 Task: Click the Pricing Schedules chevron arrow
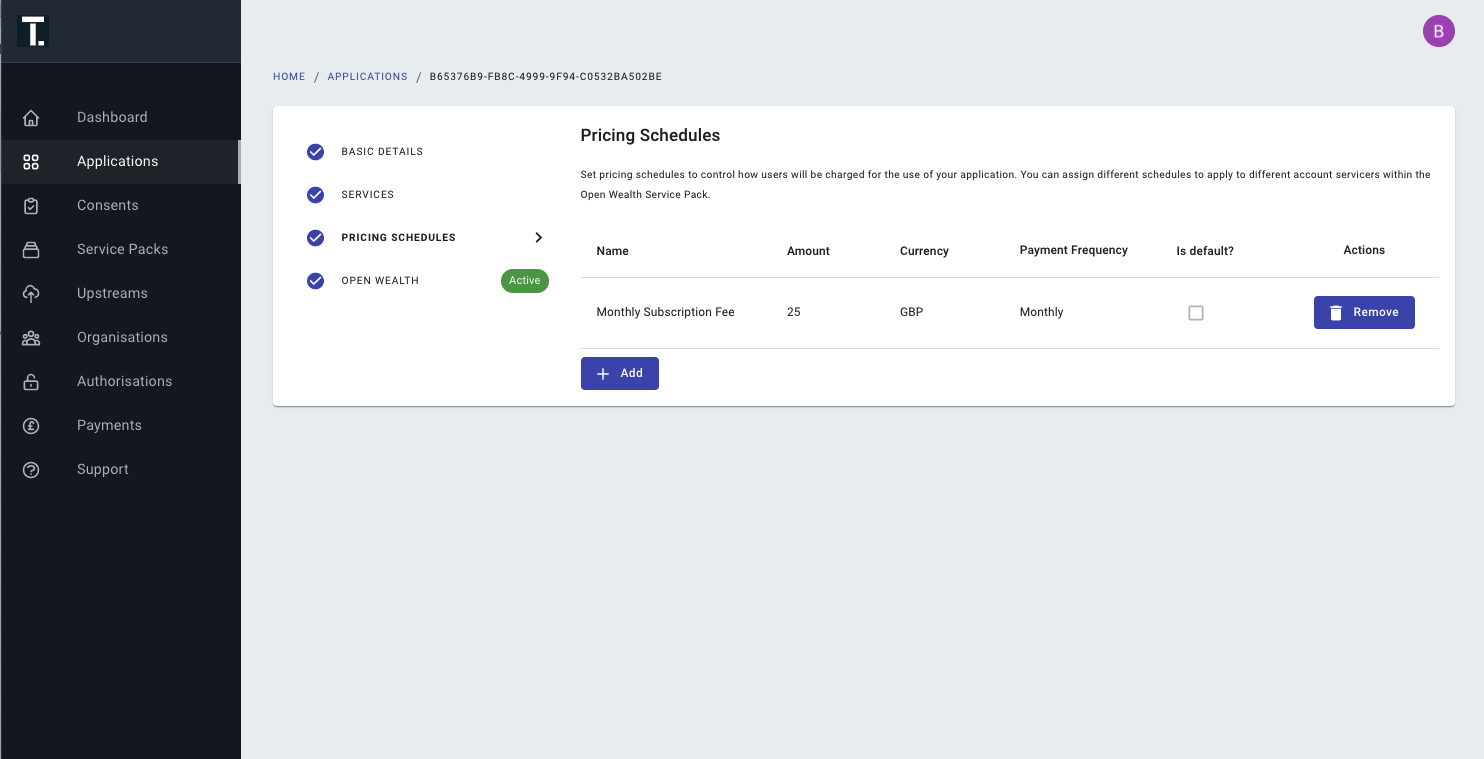538,238
